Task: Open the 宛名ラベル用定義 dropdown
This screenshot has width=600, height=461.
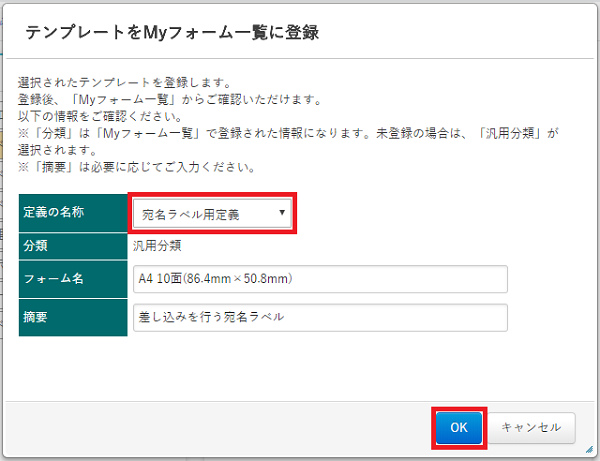Action: [212, 213]
